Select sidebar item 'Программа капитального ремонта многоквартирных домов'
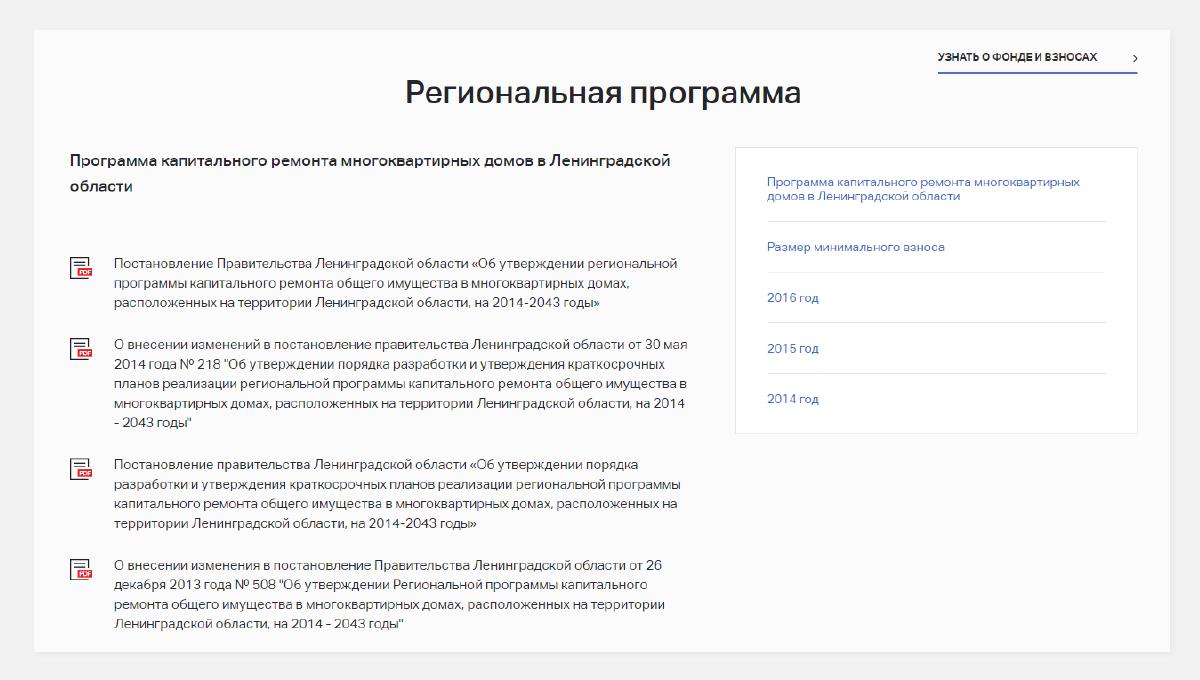 [x=923, y=189]
